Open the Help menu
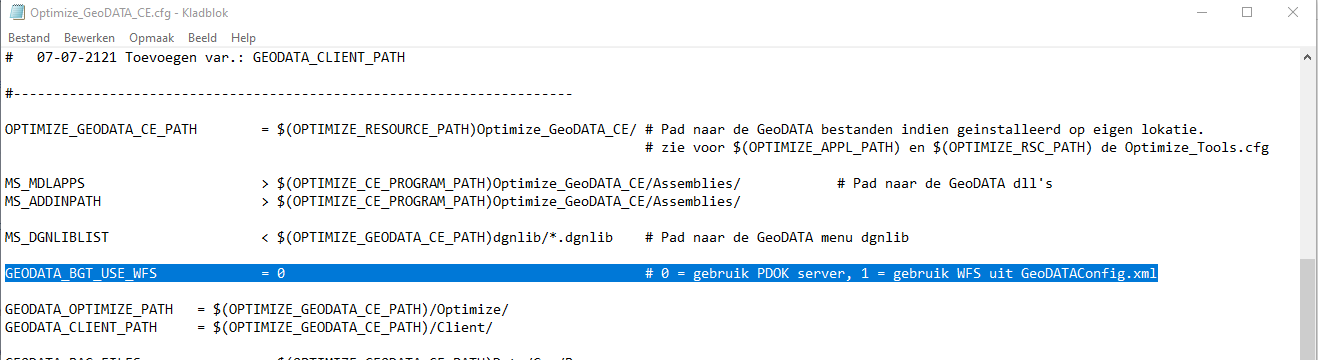Image resolution: width=1318 pixels, height=360 pixels. coord(244,38)
